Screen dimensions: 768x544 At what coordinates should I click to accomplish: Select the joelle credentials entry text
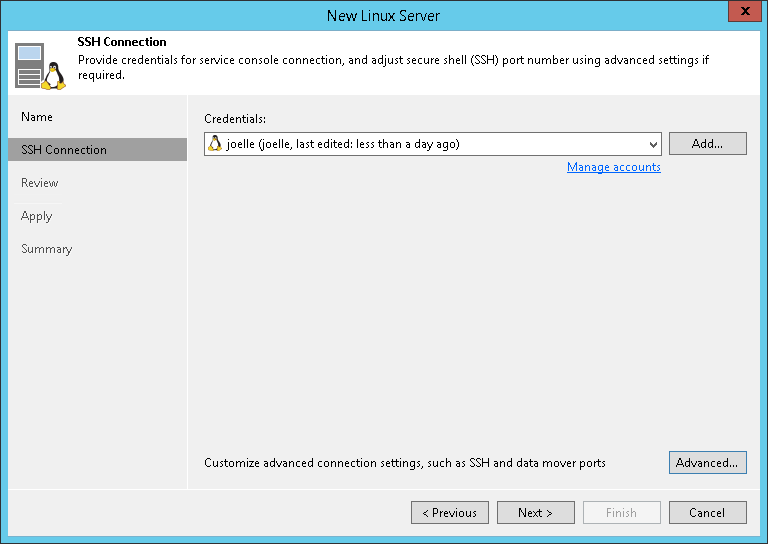pos(343,144)
